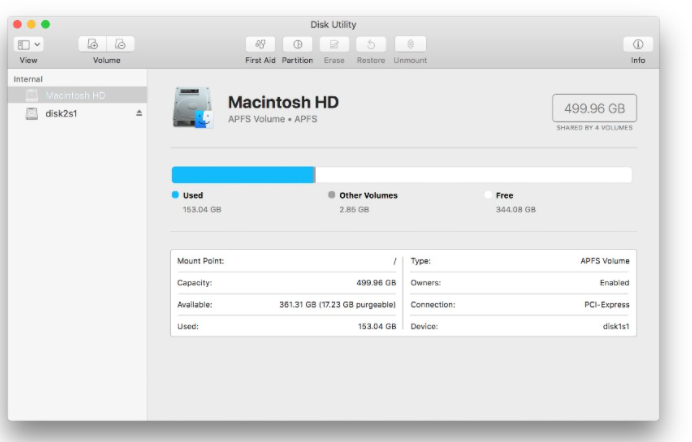The image size is (692, 442).
Task: Click the Erase toolbar icon
Action: pyautogui.click(x=334, y=44)
